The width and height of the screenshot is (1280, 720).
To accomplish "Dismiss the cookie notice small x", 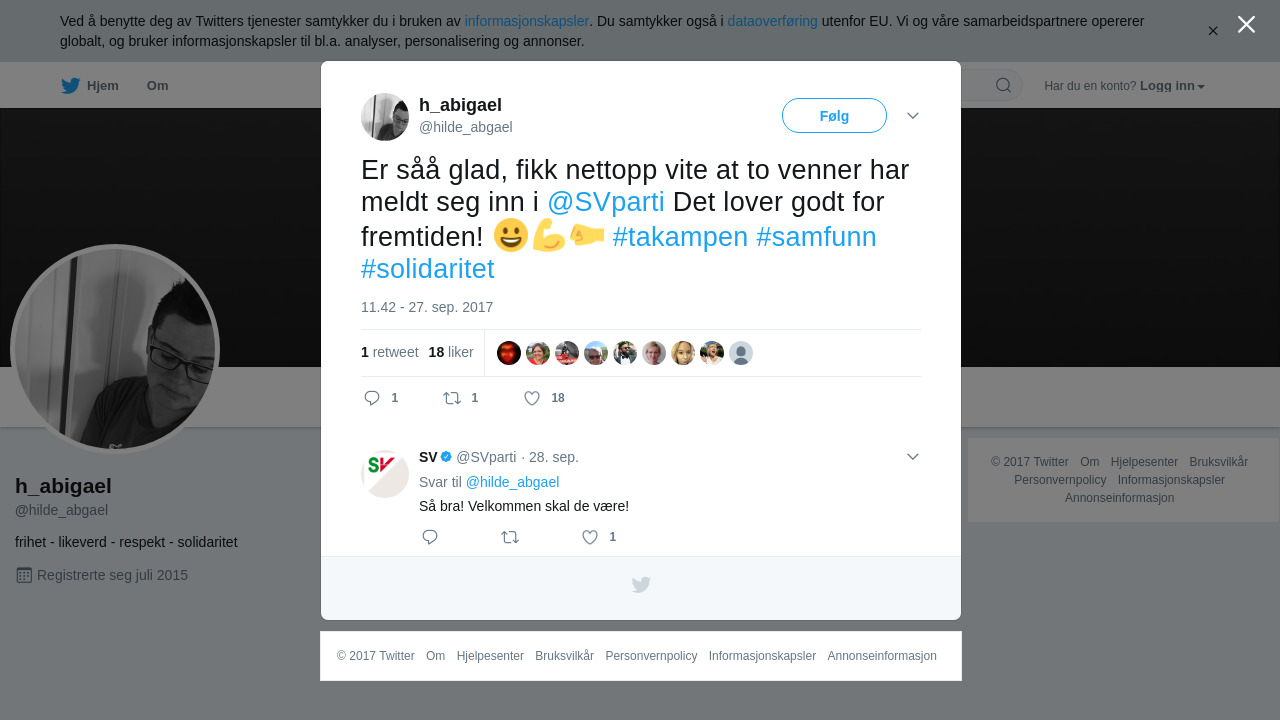I will [1213, 31].
